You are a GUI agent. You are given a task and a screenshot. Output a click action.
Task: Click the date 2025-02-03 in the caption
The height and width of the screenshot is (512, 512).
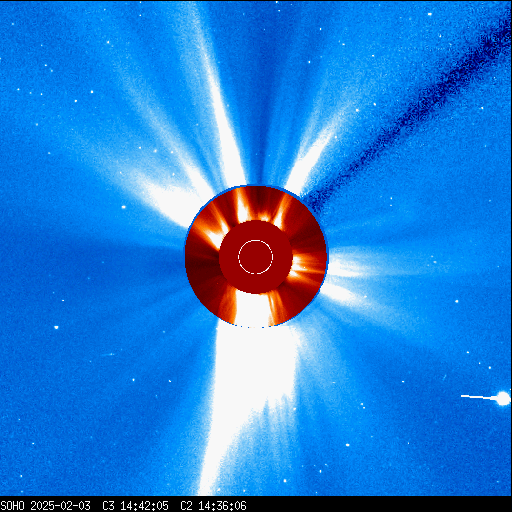click(60, 506)
